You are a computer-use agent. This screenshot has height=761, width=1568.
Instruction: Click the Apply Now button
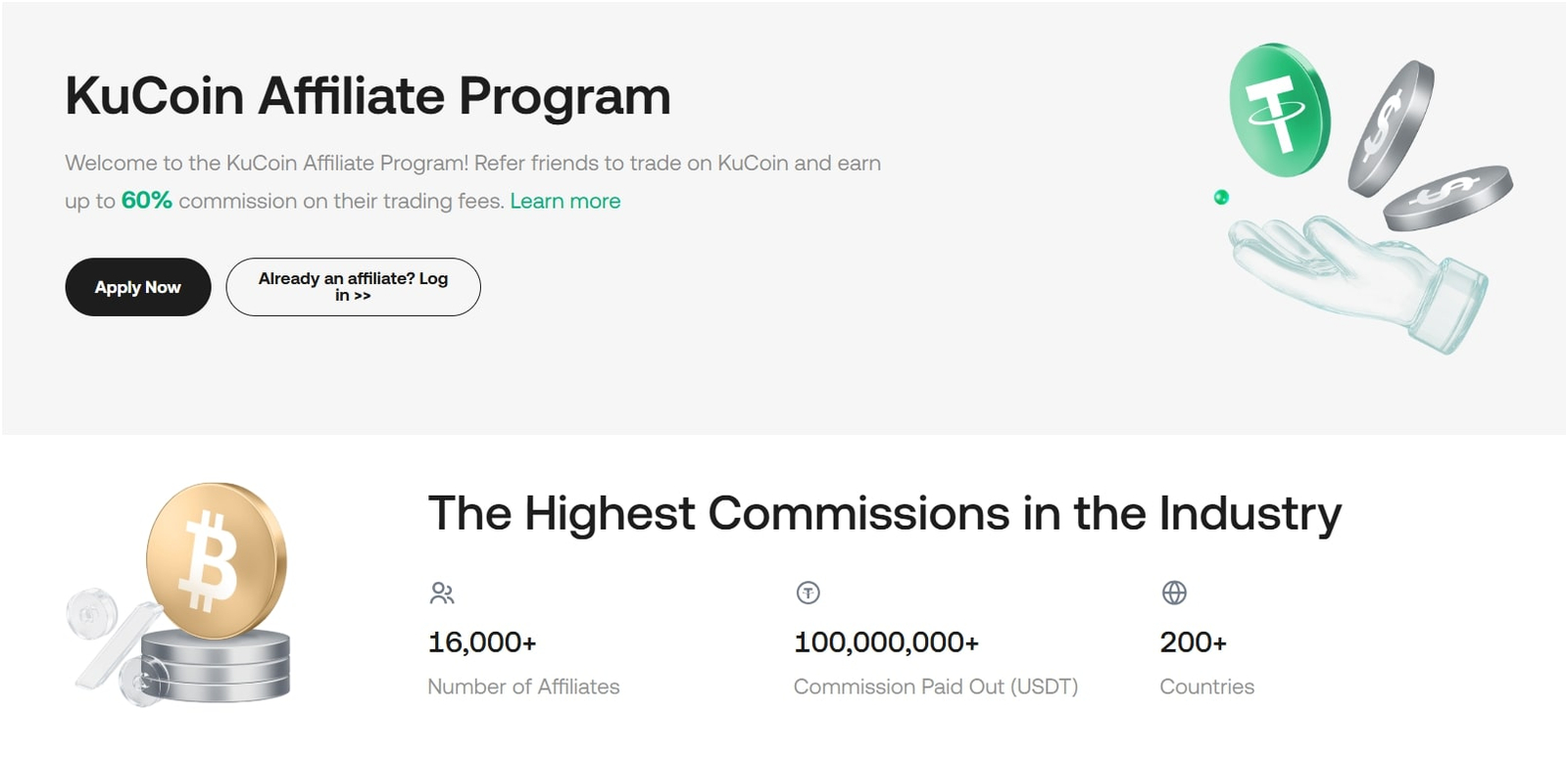tap(138, 287)
